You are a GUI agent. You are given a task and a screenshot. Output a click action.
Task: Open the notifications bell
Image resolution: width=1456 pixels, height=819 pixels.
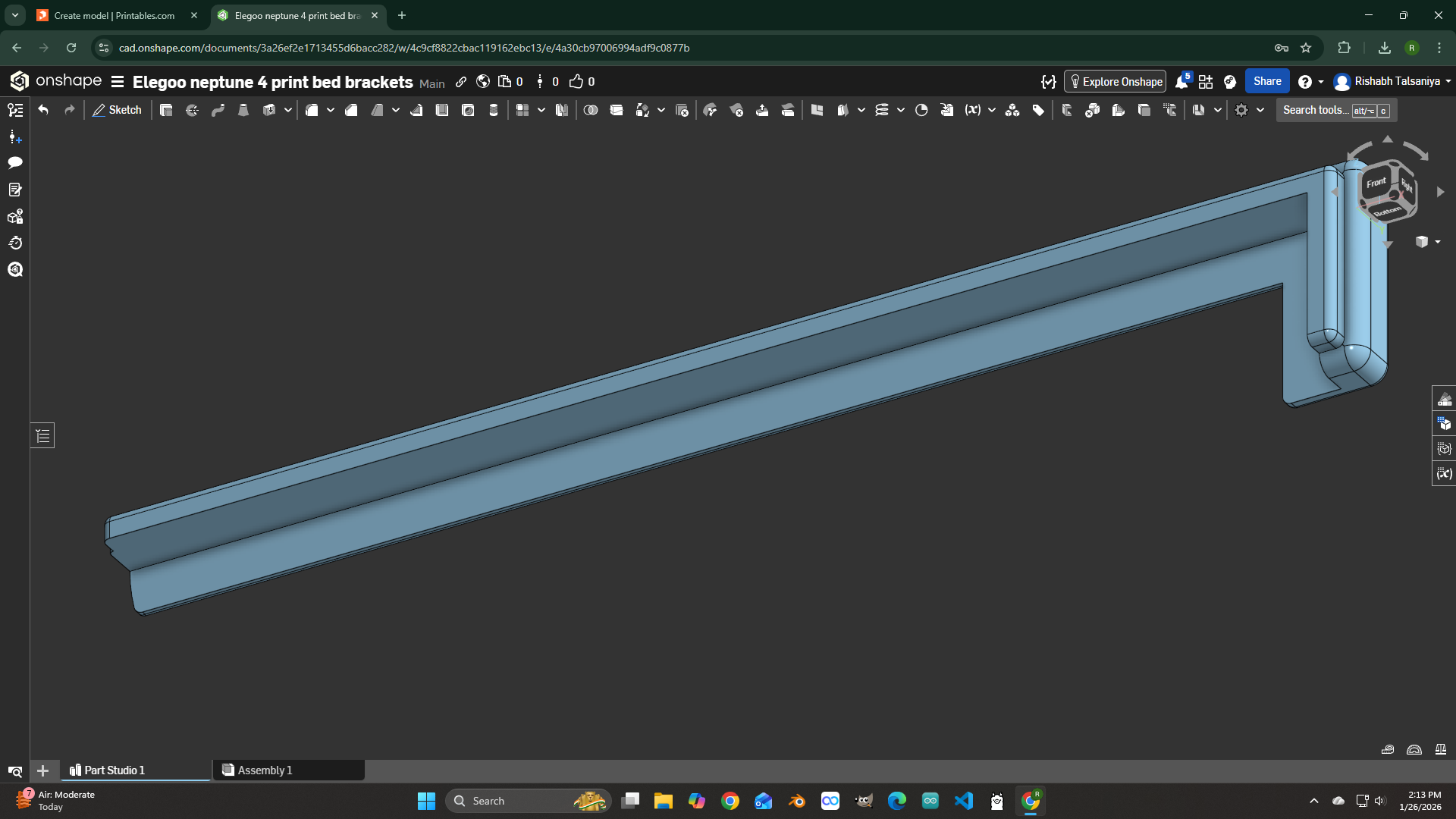[x=1181, y=82]
